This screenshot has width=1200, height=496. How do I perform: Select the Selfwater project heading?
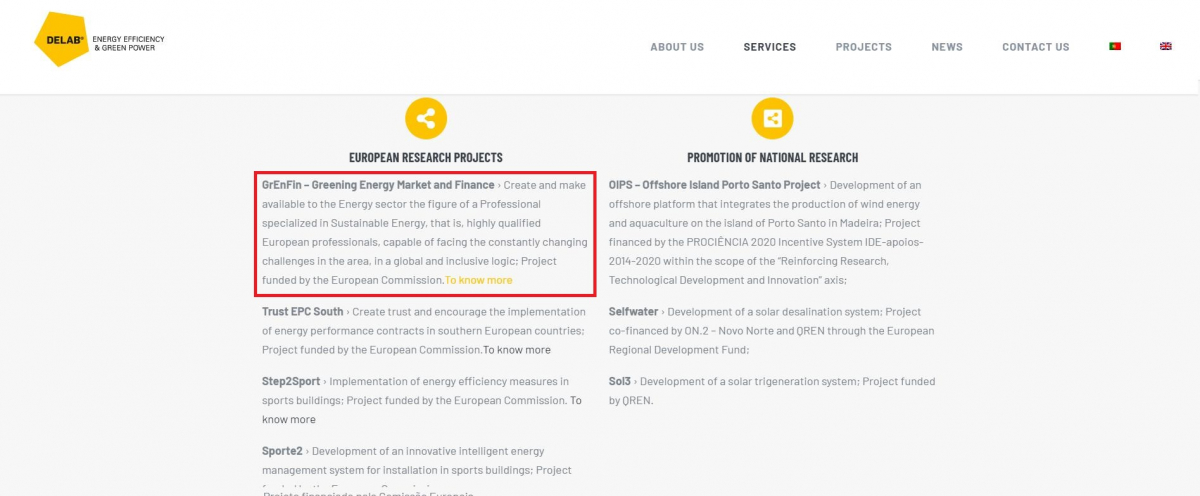634,312
